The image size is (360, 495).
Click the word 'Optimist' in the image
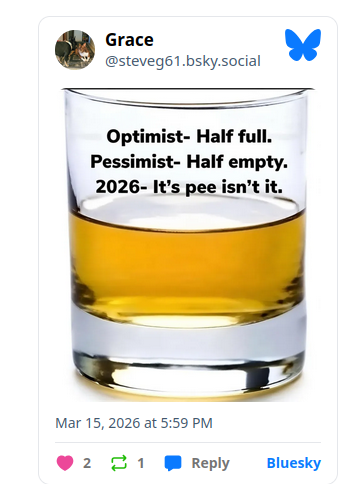pyautogui.click(x=145, y=137)
